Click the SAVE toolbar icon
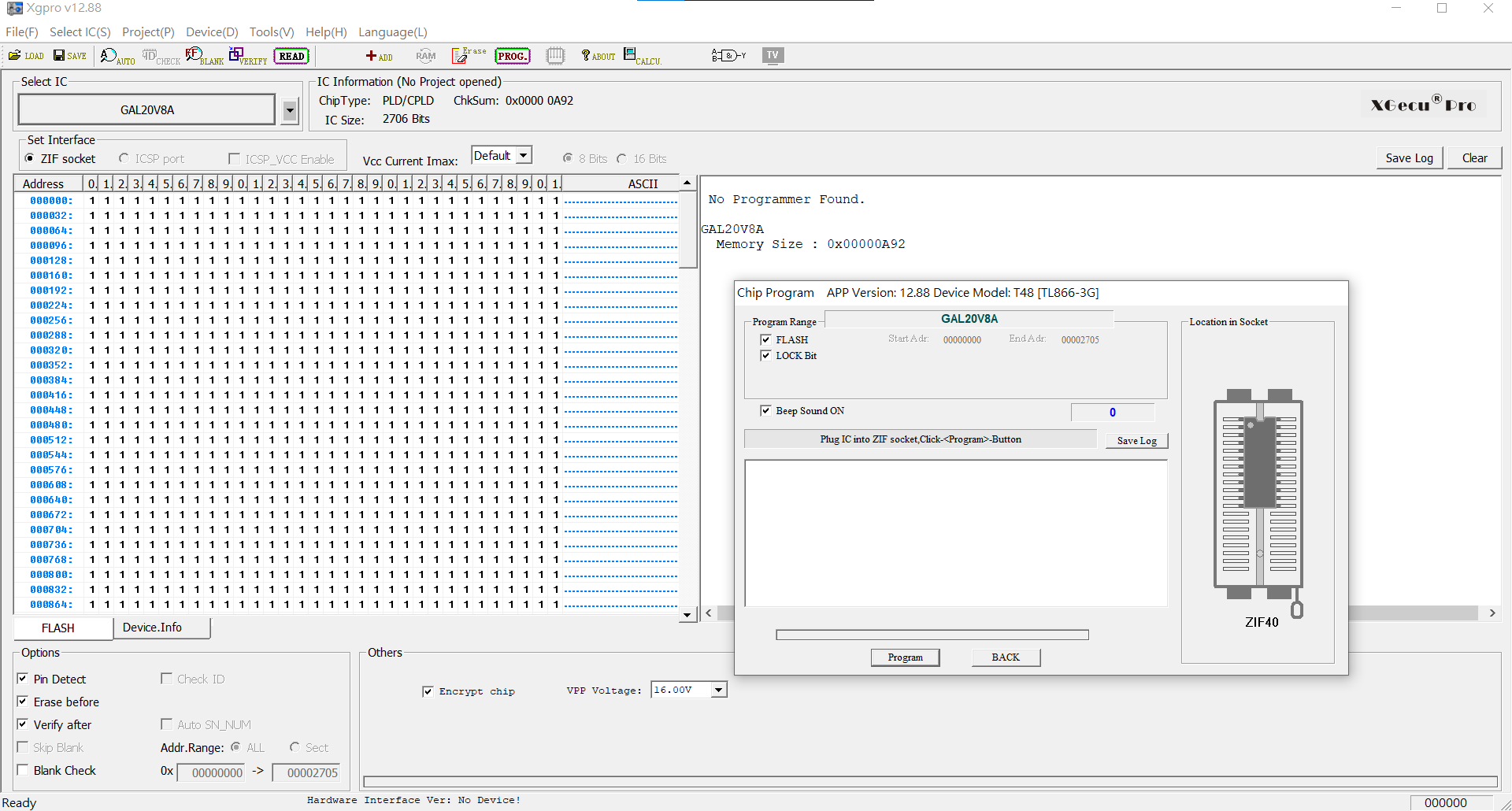This screenshot has width=1512, height=811. [x=70, y=56]
